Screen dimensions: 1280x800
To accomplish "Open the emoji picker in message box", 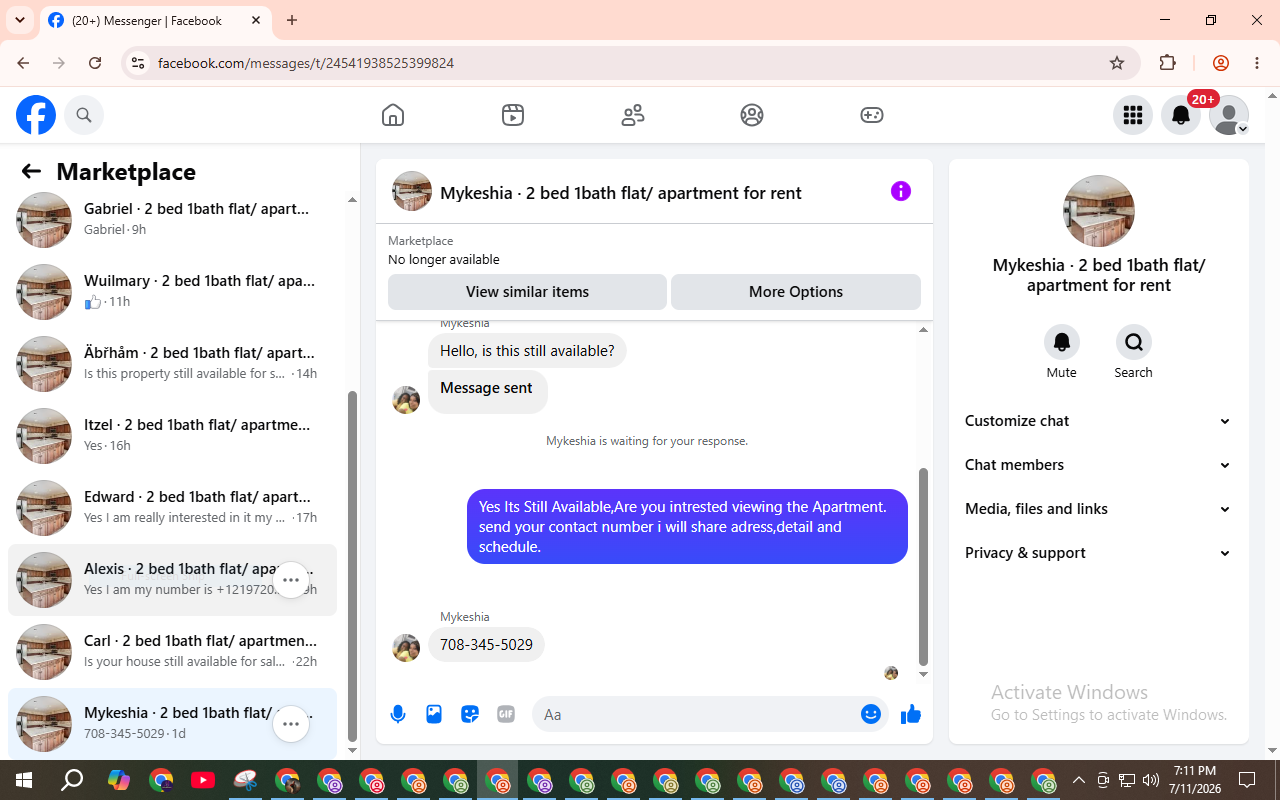I will point(871,714).
